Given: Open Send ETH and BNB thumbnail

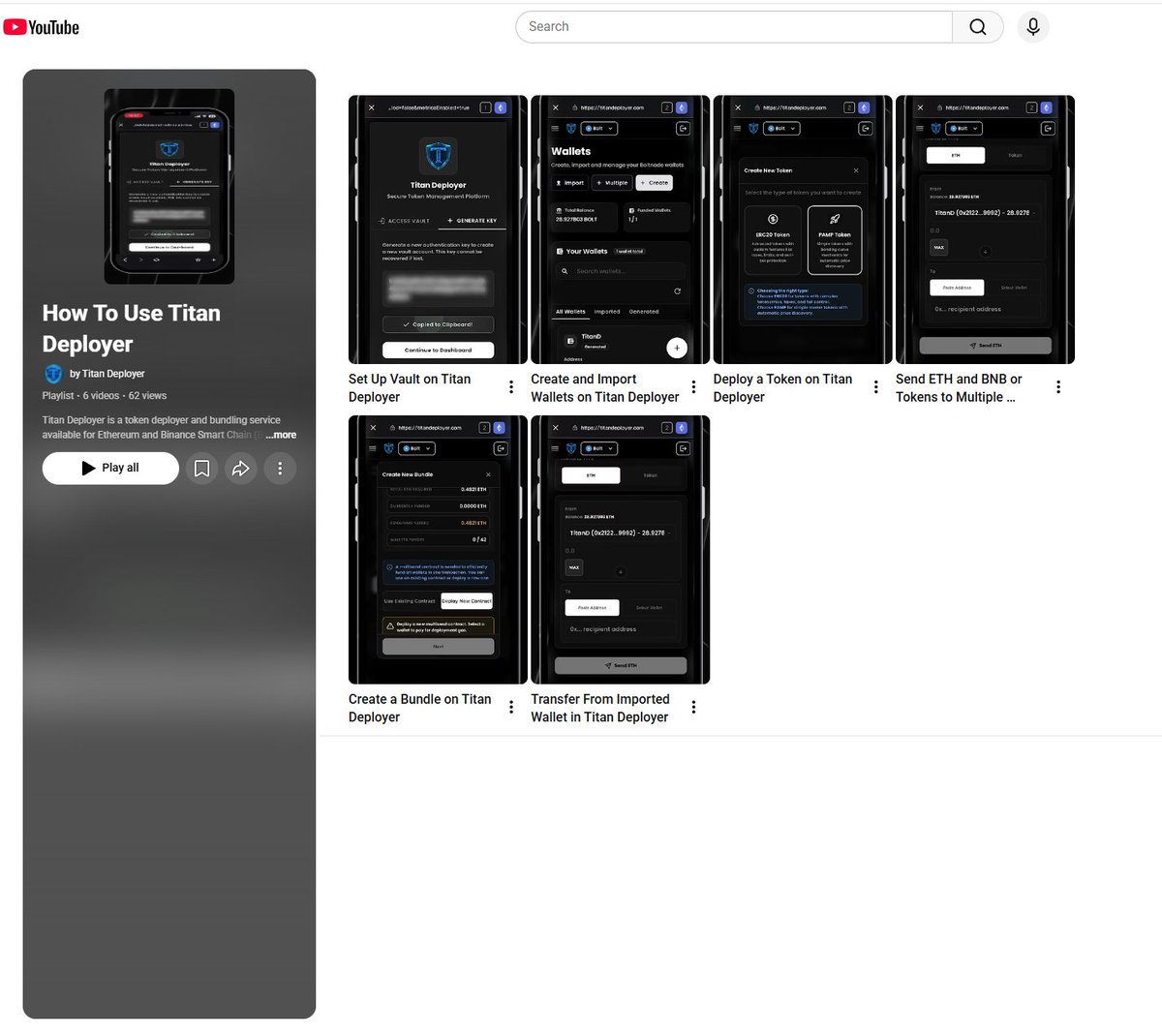Looking at the screenshot, I should click(985, 229).
